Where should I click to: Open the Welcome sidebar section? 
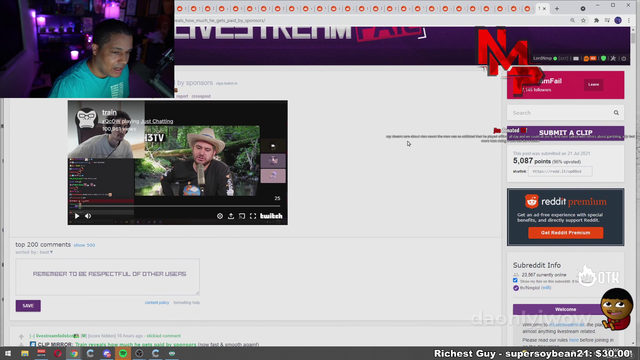[x=565, y=309]
